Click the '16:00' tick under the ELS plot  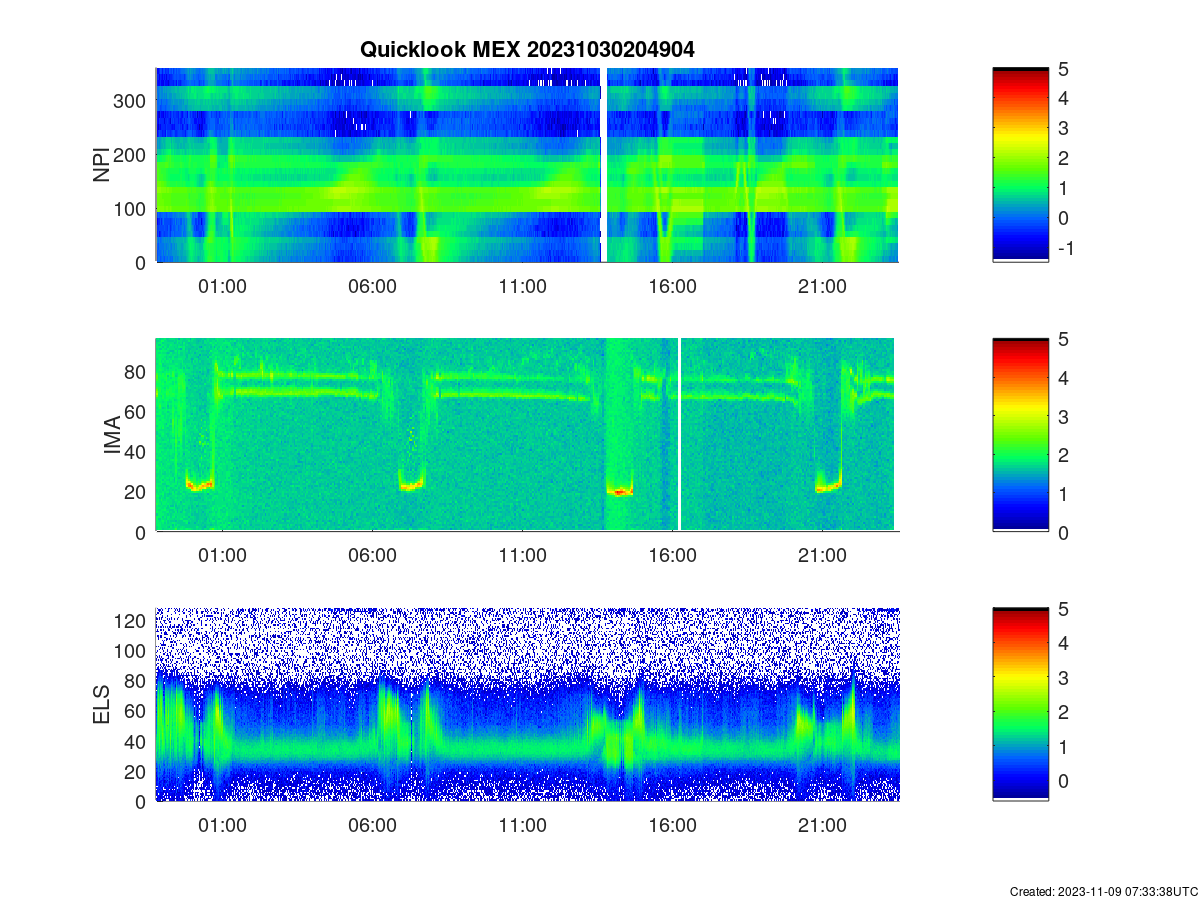[672, 826]
